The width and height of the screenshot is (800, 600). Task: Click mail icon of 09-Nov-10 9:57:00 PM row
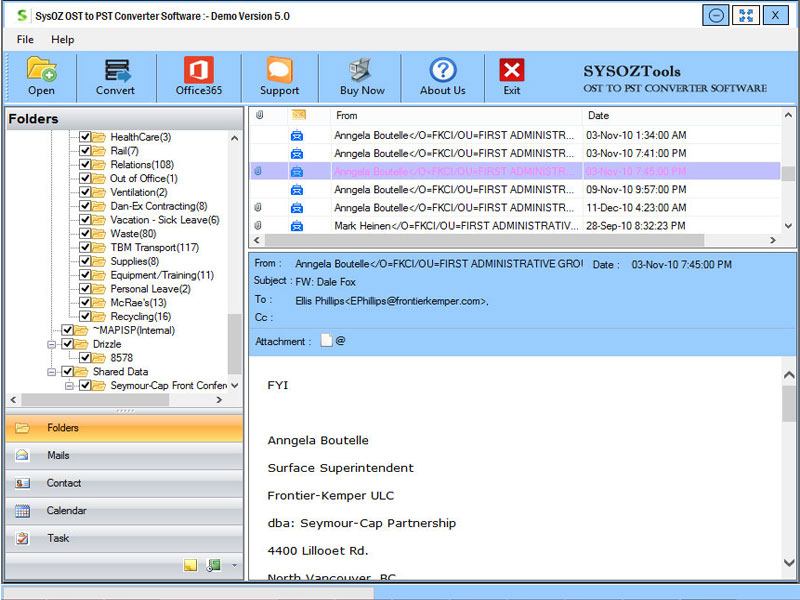(x=297, y=190)
